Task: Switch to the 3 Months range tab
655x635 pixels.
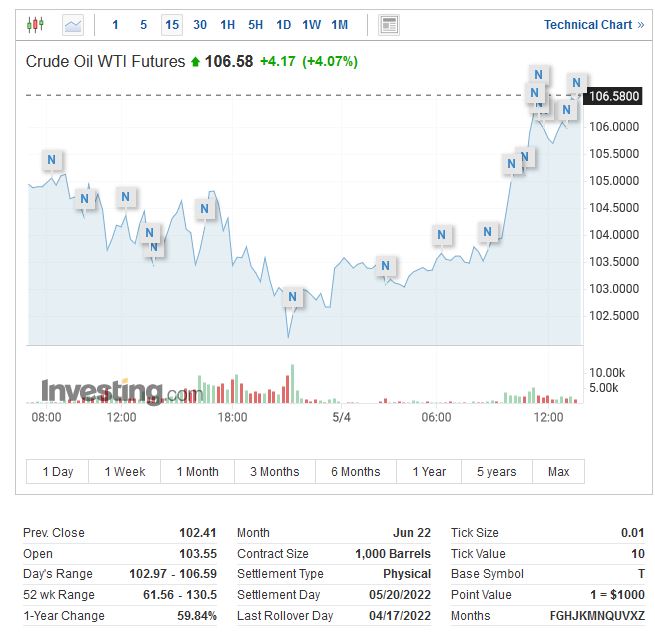Action: click(x=275, y=472)
